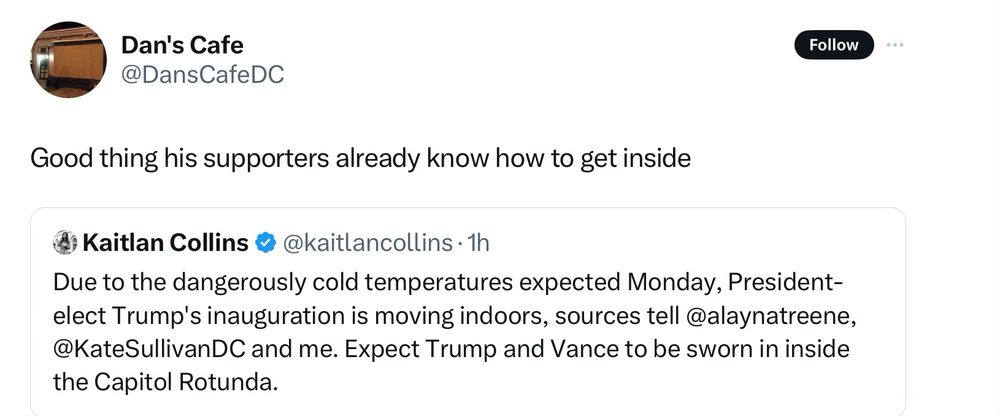Click the words 'the Capitol Rotunda.'
1000x416 pixels.
click(166, 382)
